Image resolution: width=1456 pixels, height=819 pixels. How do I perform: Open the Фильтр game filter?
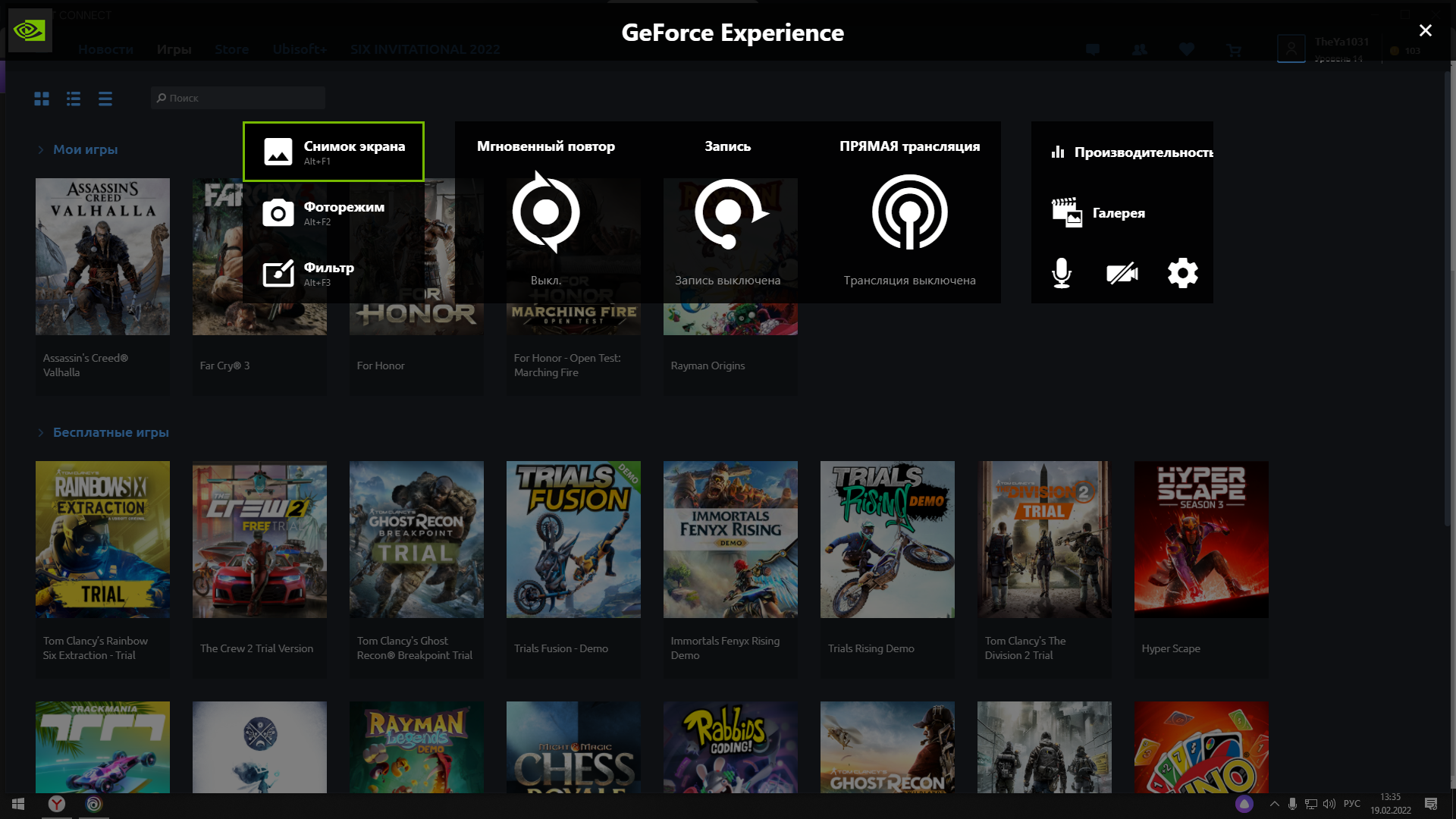coord(334,273)
